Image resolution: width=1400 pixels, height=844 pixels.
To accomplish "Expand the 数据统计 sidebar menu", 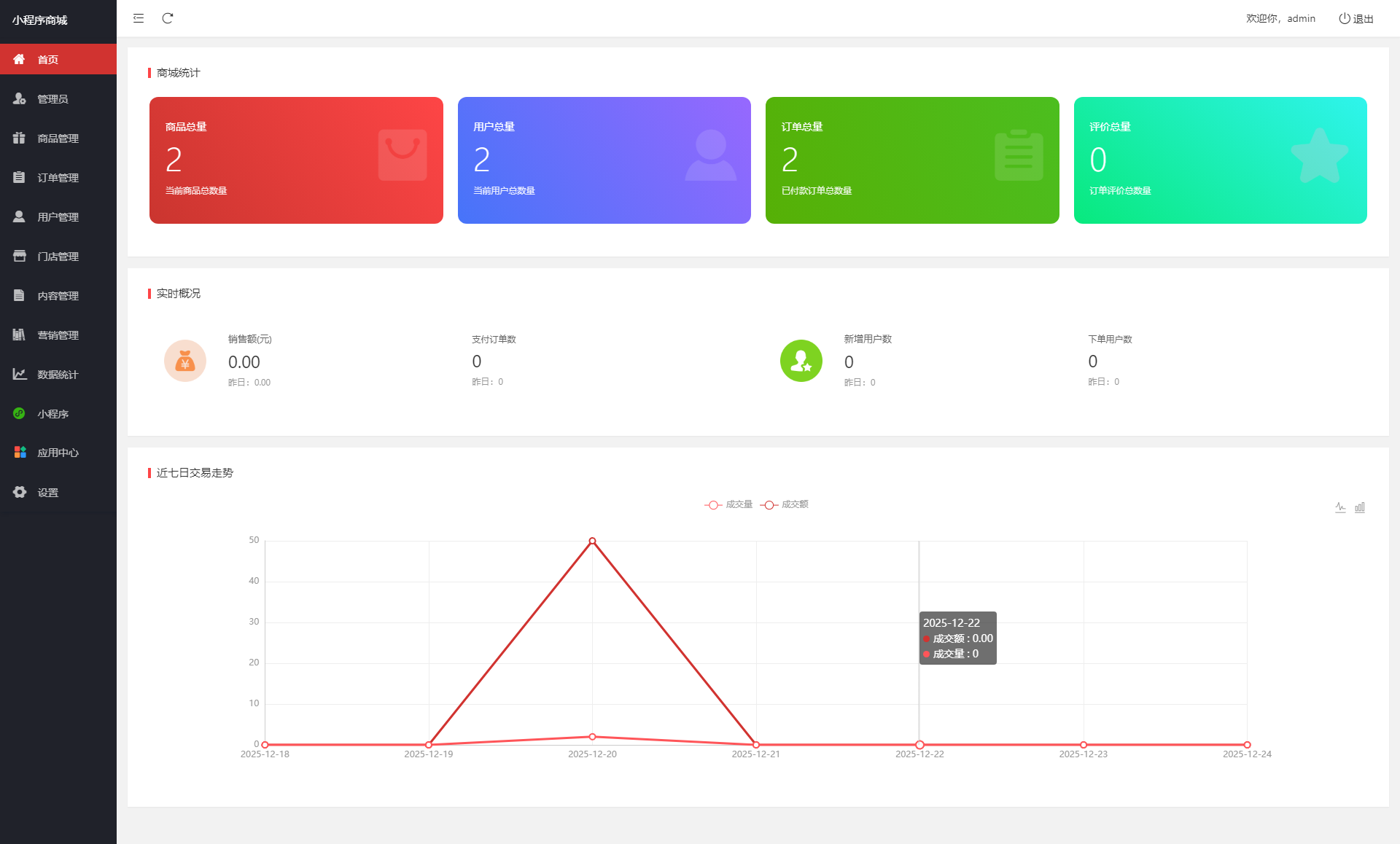I will pyautogui.click(x=58, y=375).
